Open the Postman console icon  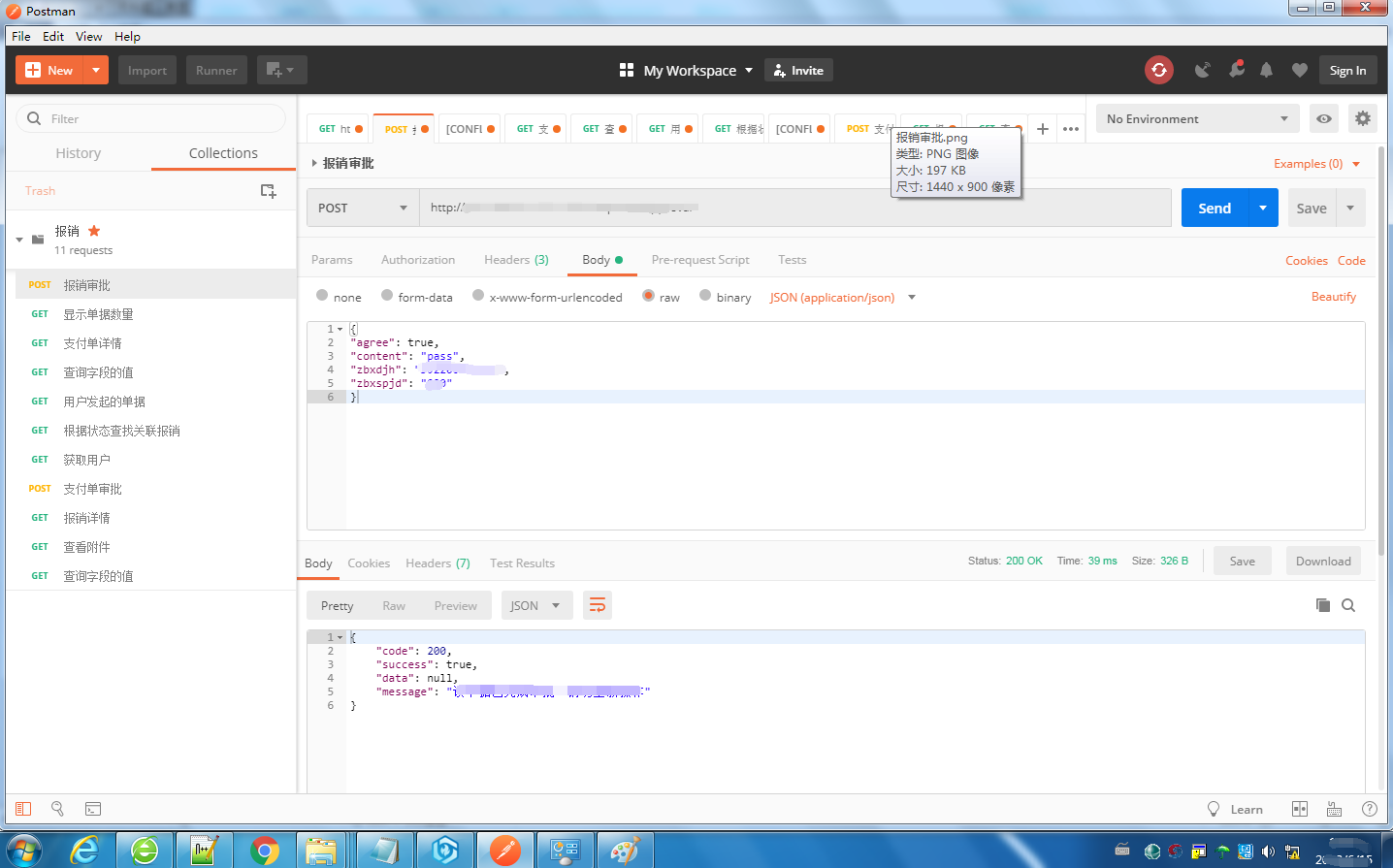click(93, 809)
